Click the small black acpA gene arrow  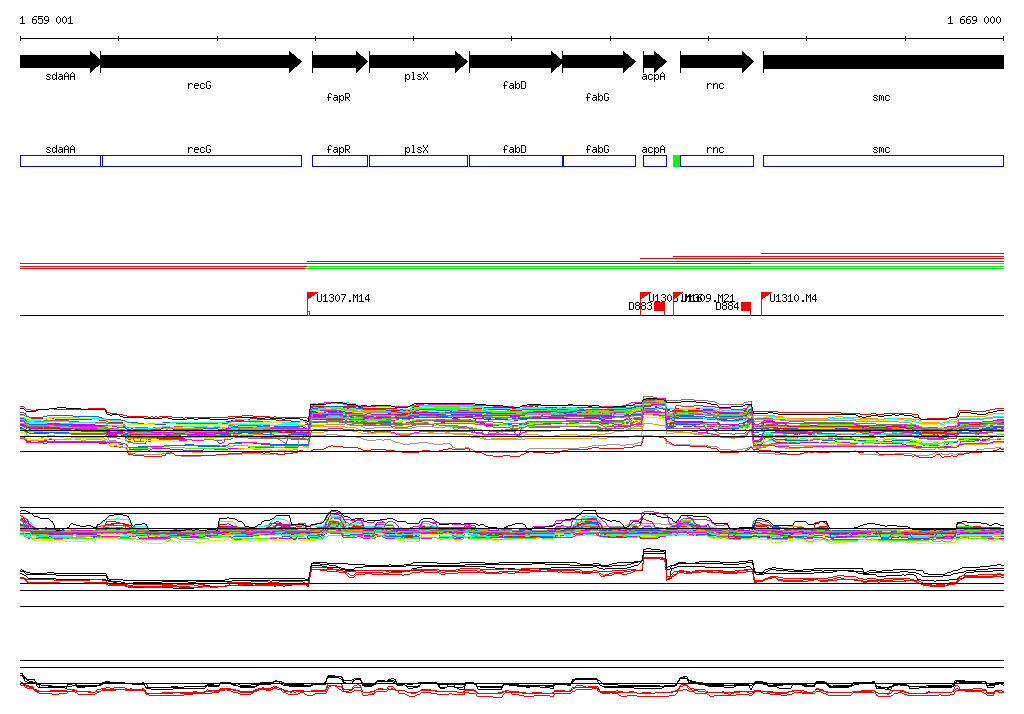[x=655, y=62]
